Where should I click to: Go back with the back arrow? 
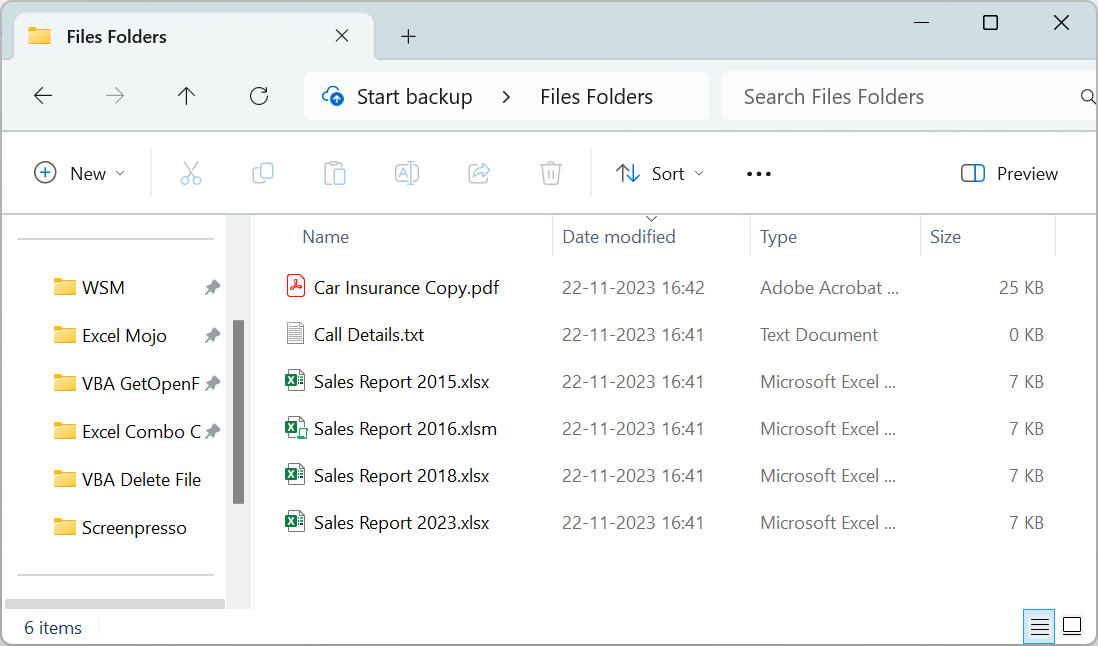click(43, 96)
